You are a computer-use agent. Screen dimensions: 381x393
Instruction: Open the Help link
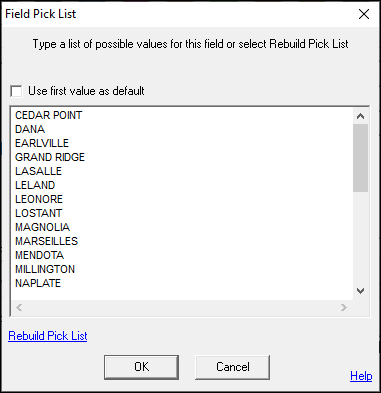pos(361,376)
